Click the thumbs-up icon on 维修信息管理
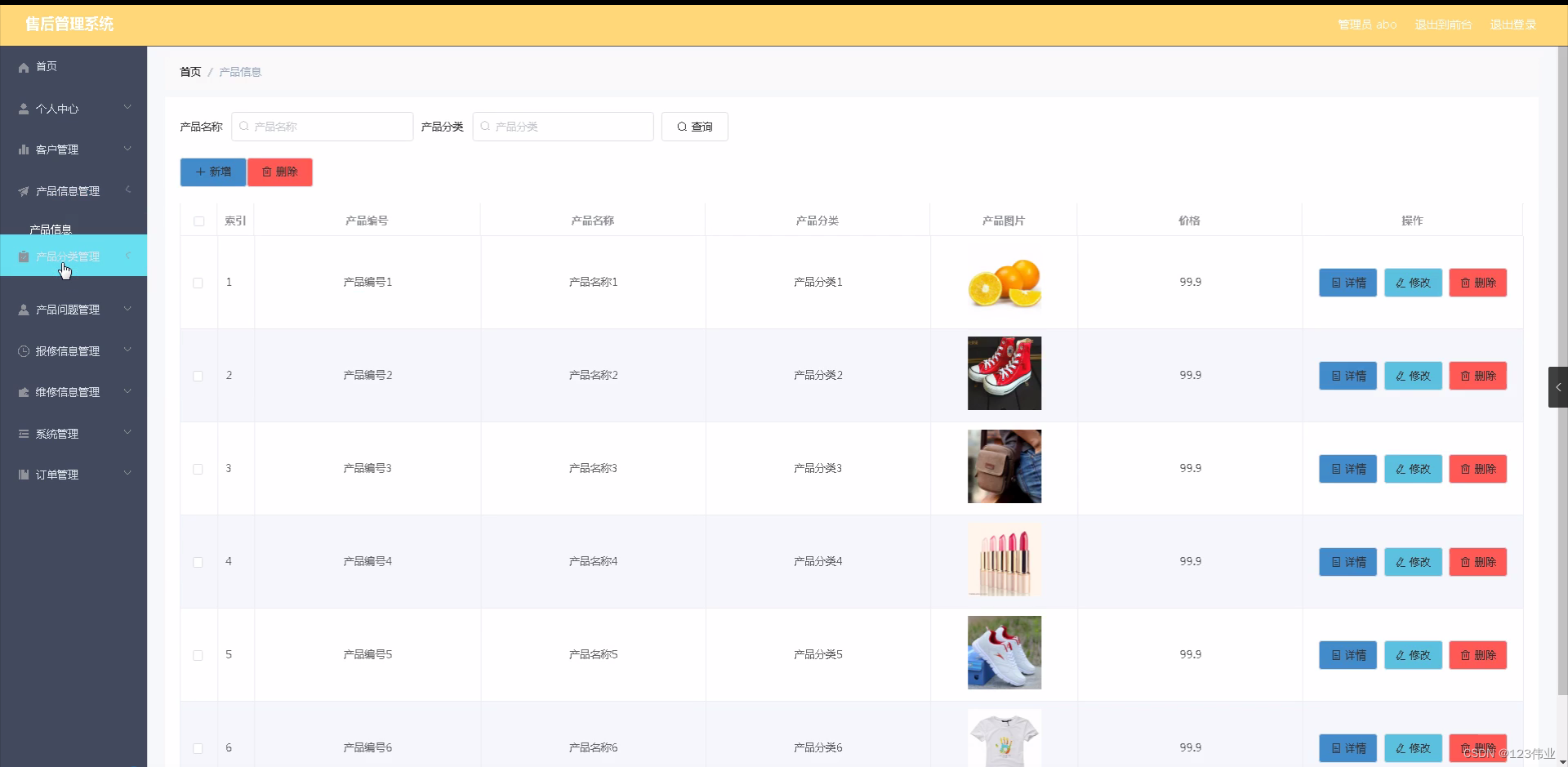This screenshot has height=767, width=1568. (x=23, y=392)
